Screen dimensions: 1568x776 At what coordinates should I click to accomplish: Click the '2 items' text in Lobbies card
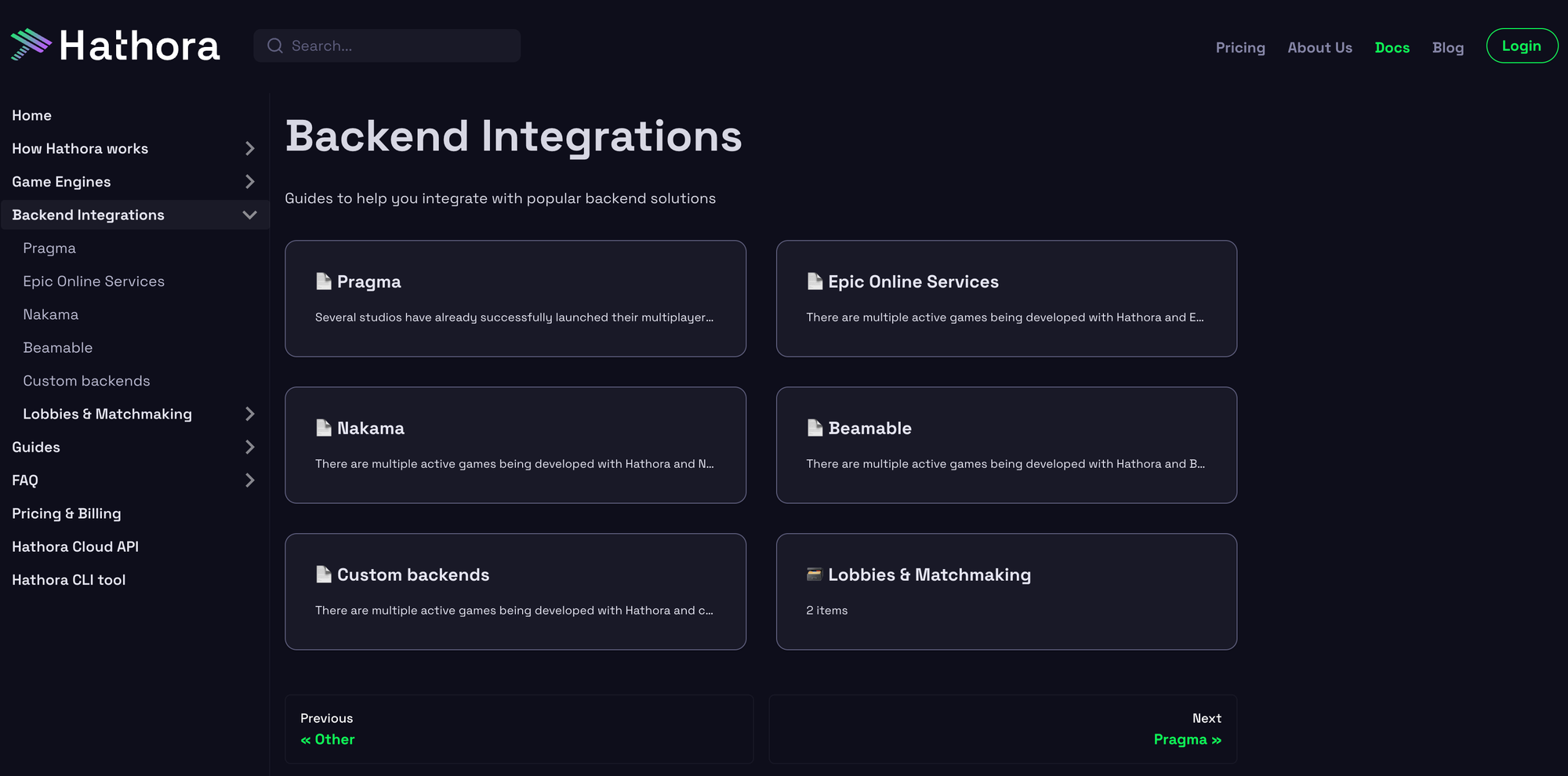827,611
